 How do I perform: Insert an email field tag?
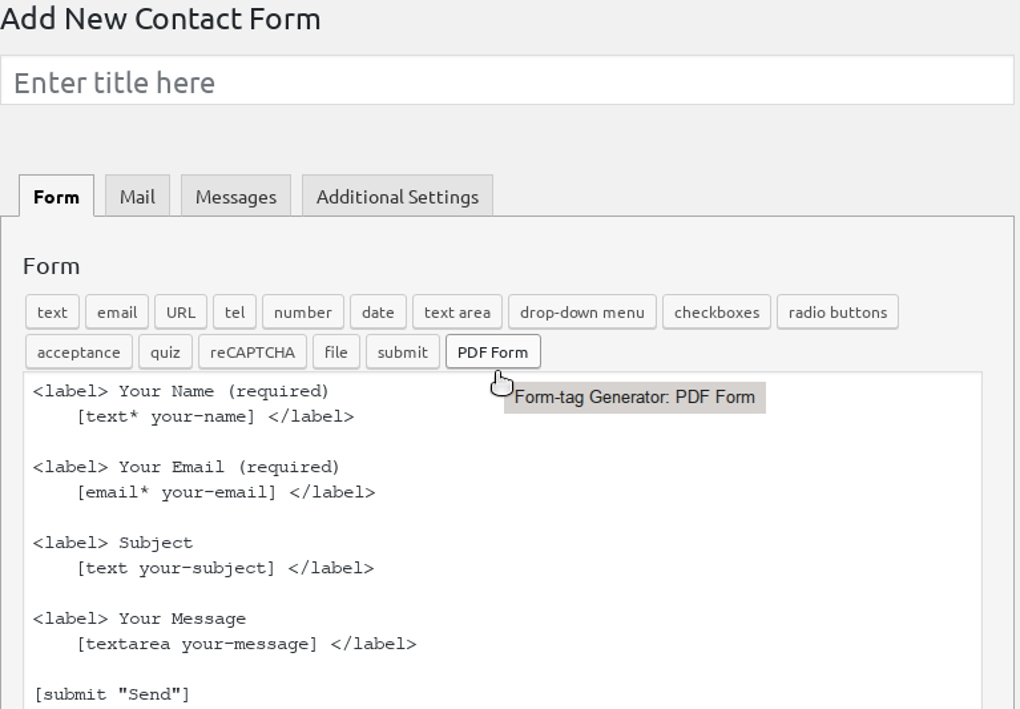coord(116,311)
